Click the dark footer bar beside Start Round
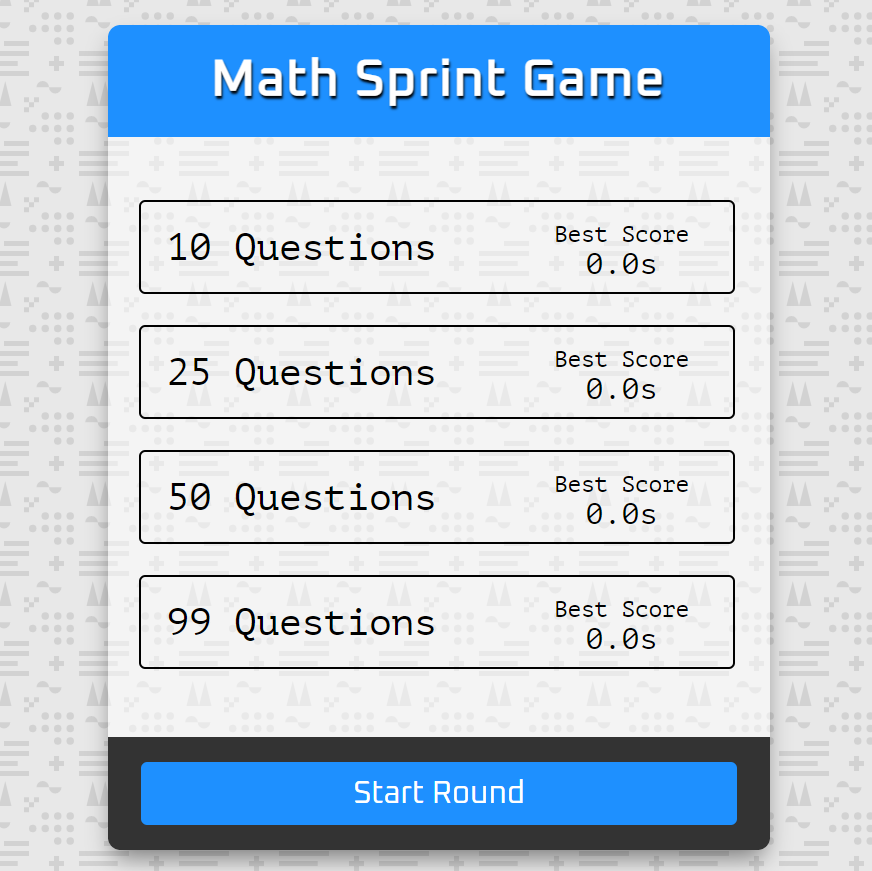872x871 pixels. coord(124,794)
